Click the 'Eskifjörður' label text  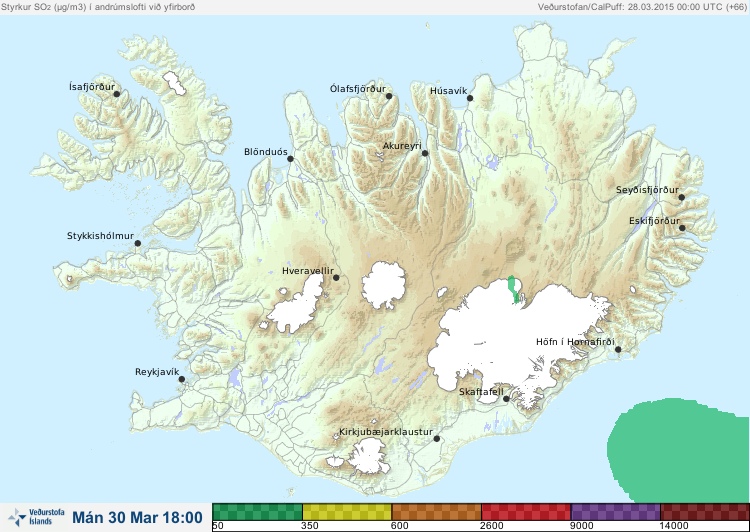pos(654,221)
